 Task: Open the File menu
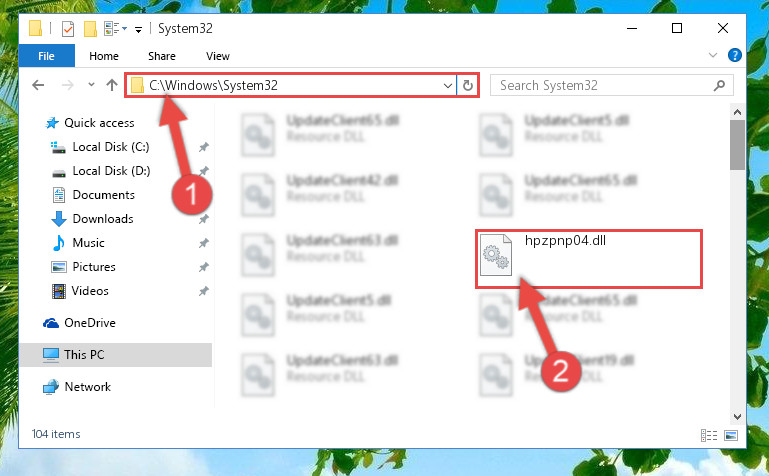click(47, 56)
